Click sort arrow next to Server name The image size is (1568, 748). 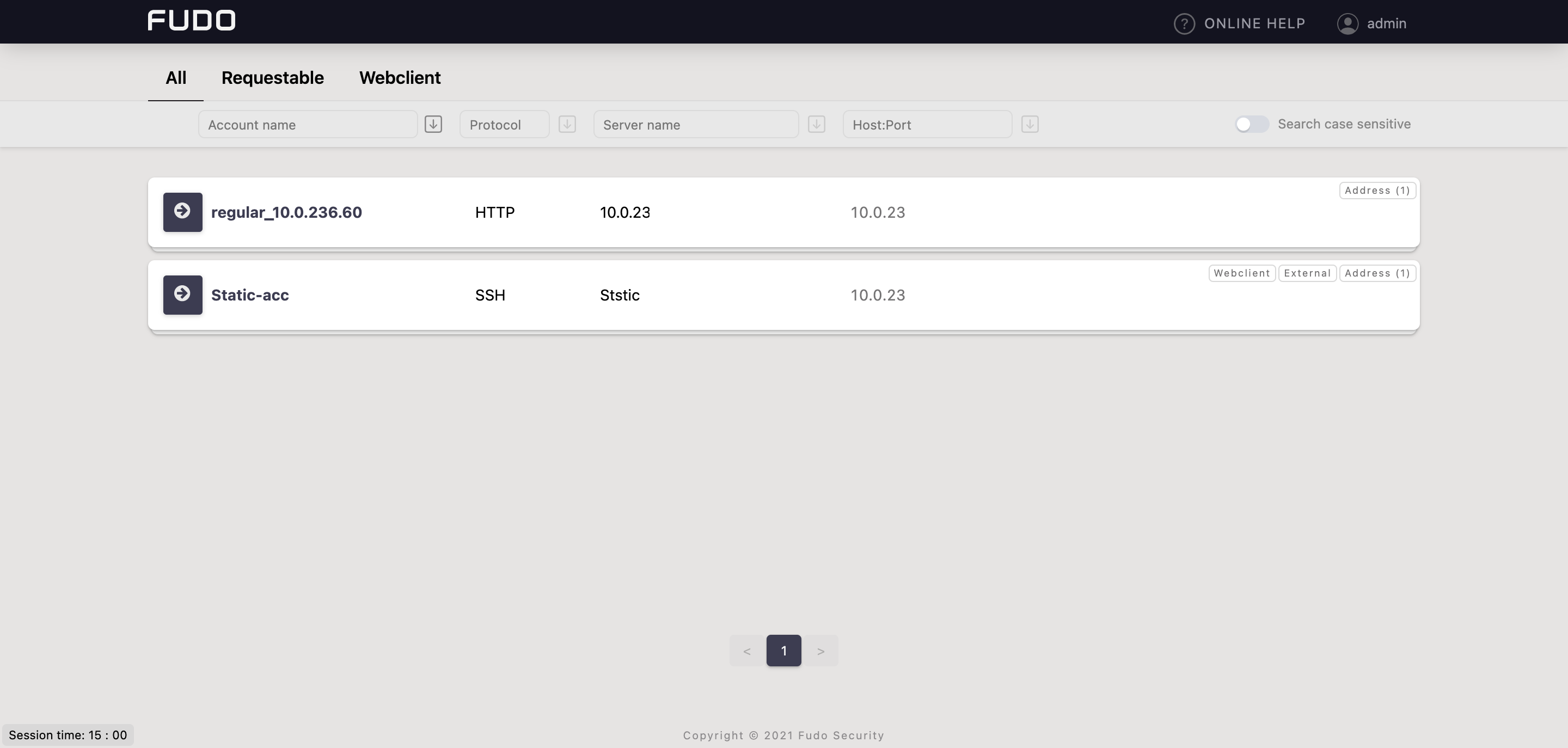coord(816,124)
